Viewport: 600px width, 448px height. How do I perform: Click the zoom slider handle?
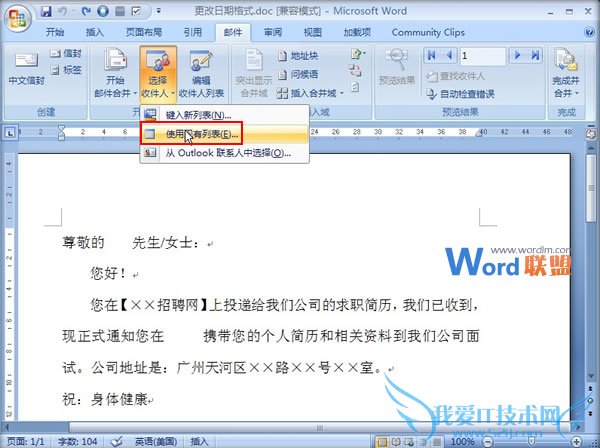(532, 442)
